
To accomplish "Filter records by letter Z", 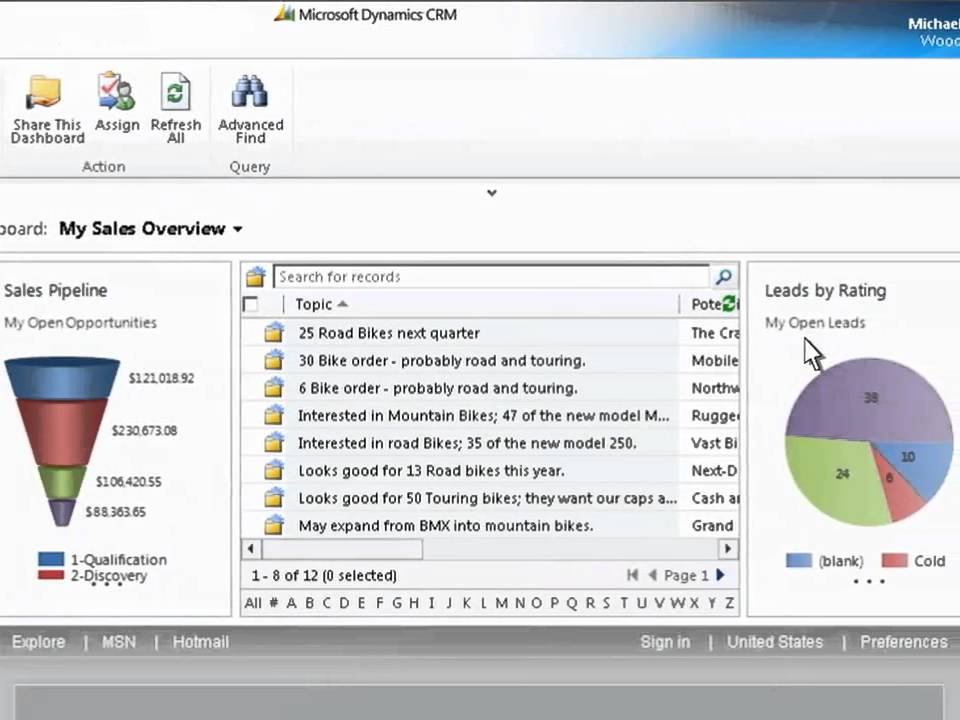I will [x=729, y=603].
